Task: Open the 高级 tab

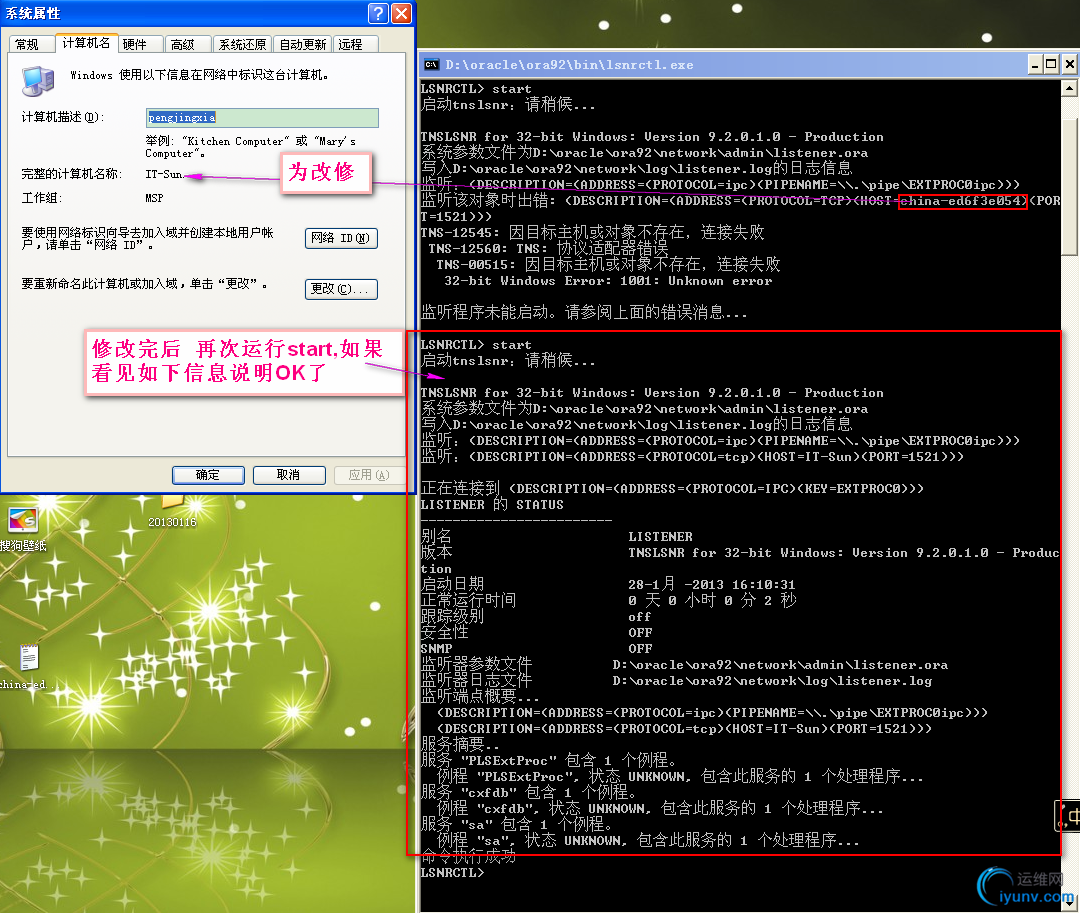Action: [x=187, y=45]
